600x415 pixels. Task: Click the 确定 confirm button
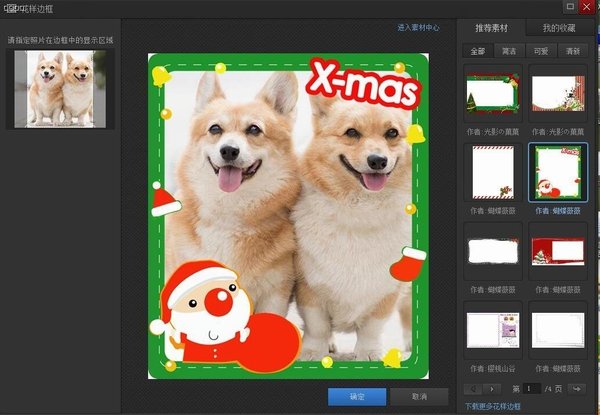coord(357,397)
